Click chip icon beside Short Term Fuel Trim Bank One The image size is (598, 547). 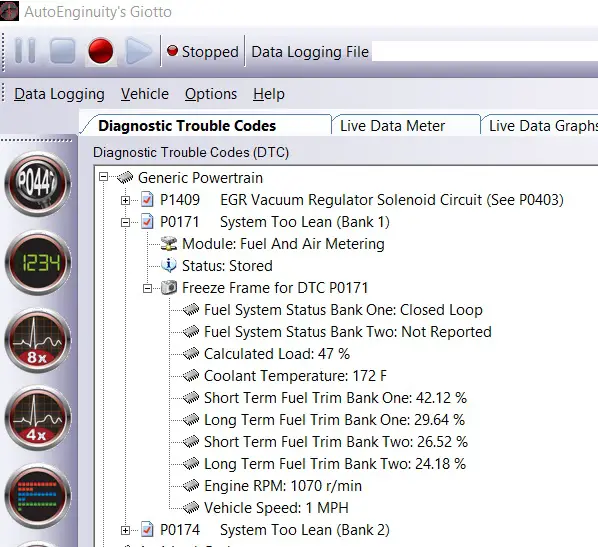point(191,398)
